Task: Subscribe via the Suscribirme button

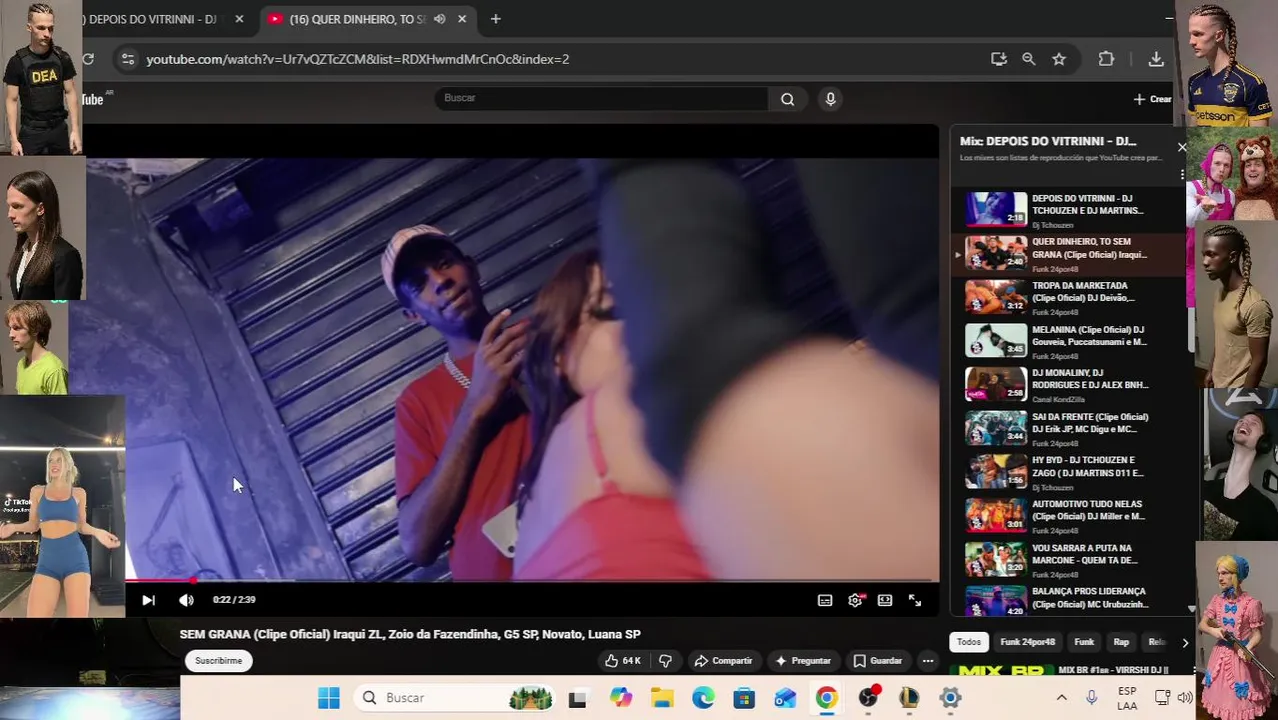Action: click(x=219, y=661)
